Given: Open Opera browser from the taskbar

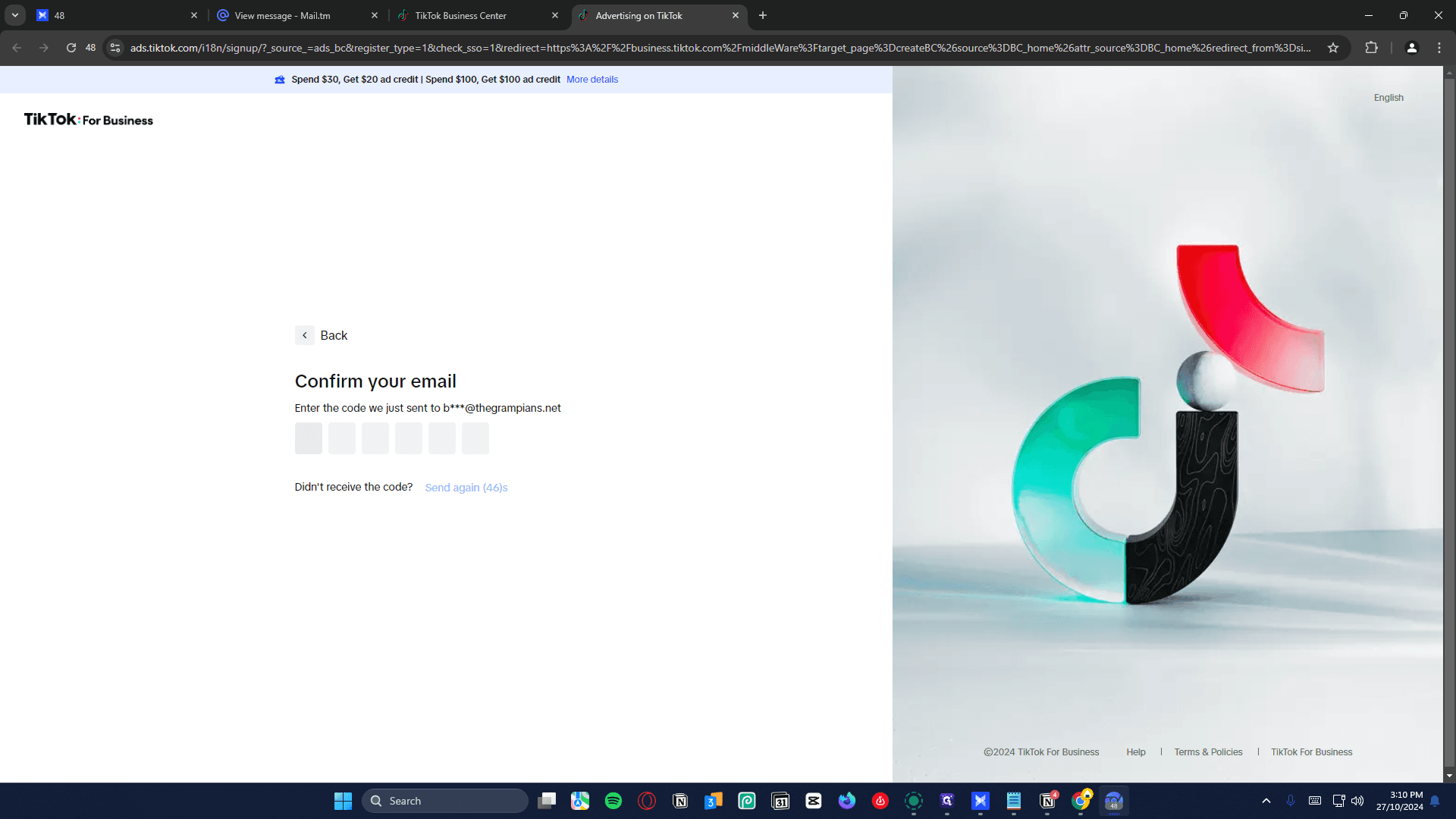Looking at the screenshot, I should coord(647,801).
